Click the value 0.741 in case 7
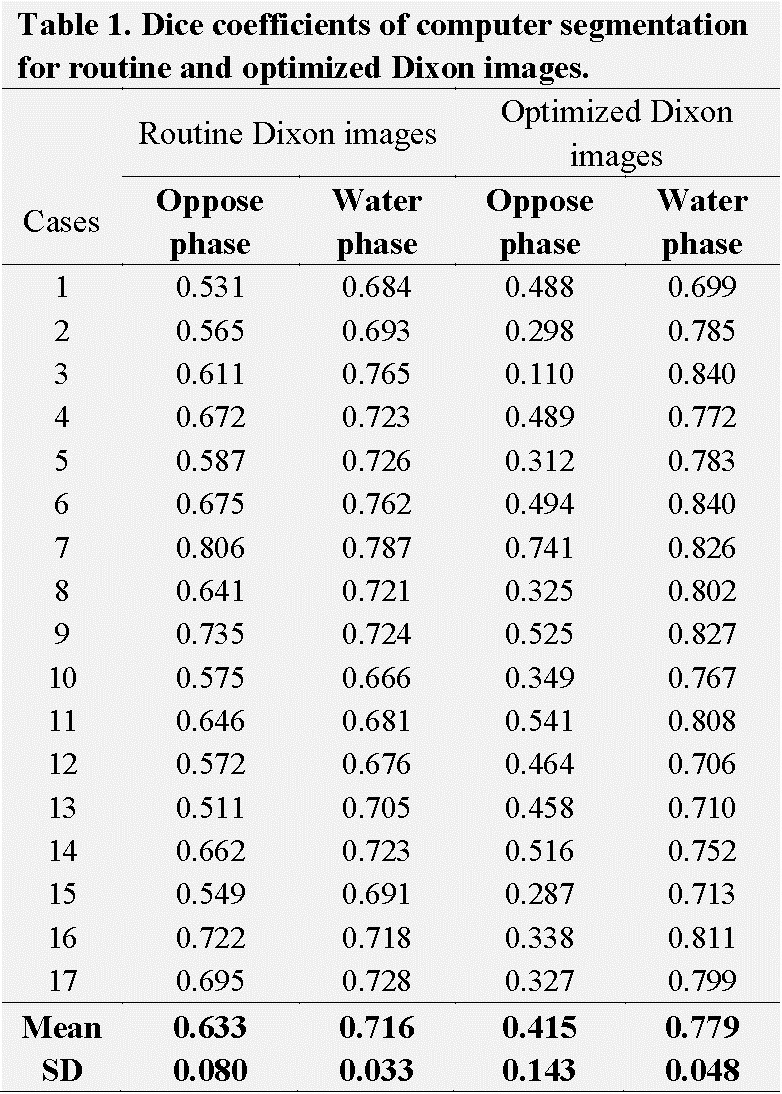Screen dimensions: 782x1094 539,548
